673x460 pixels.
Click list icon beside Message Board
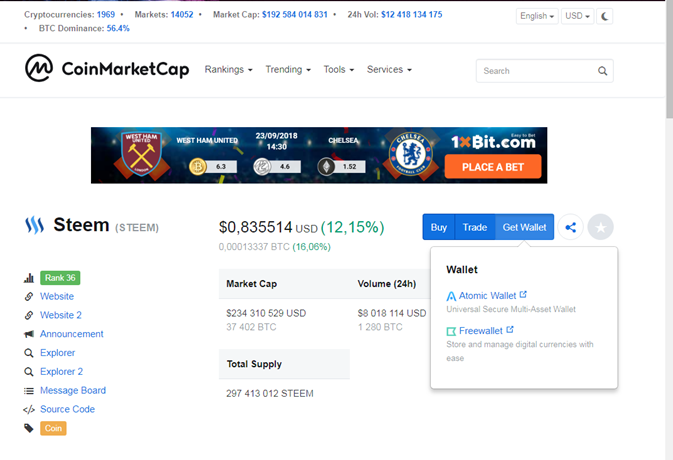click(29, 390)
